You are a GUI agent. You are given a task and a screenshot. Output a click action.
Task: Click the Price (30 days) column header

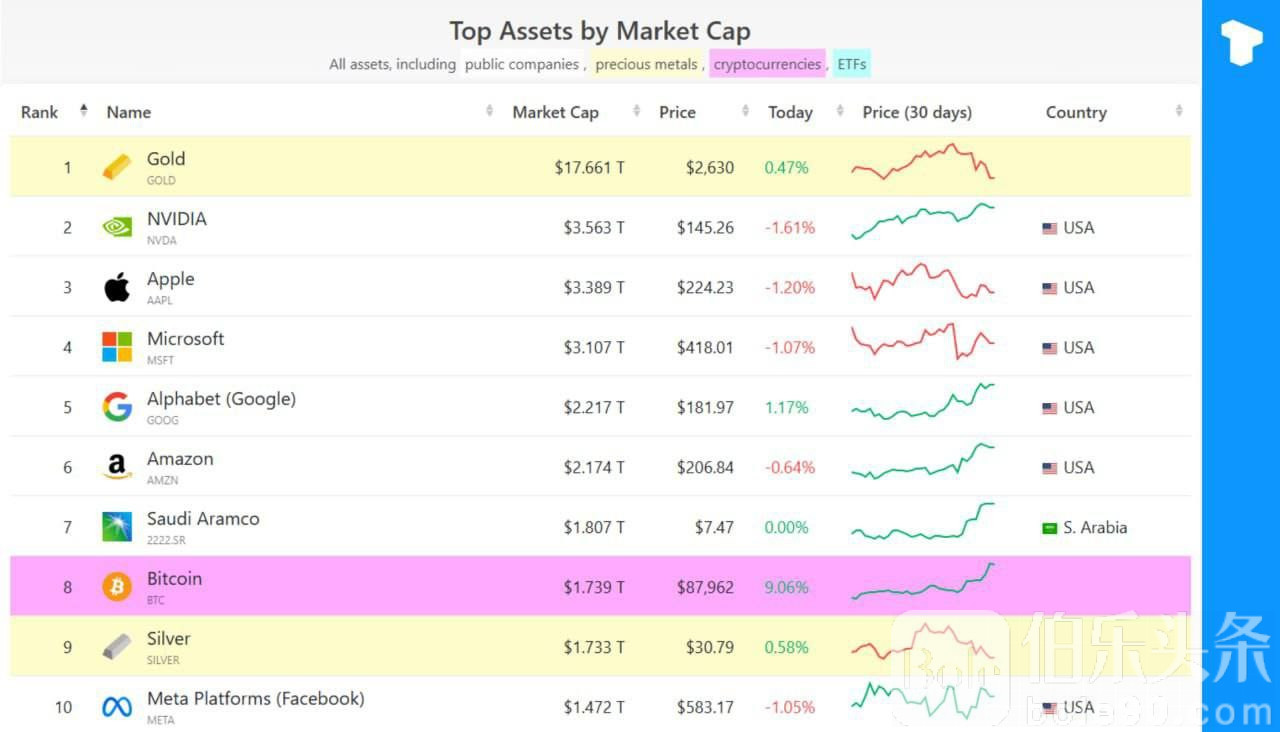[917, 112]
